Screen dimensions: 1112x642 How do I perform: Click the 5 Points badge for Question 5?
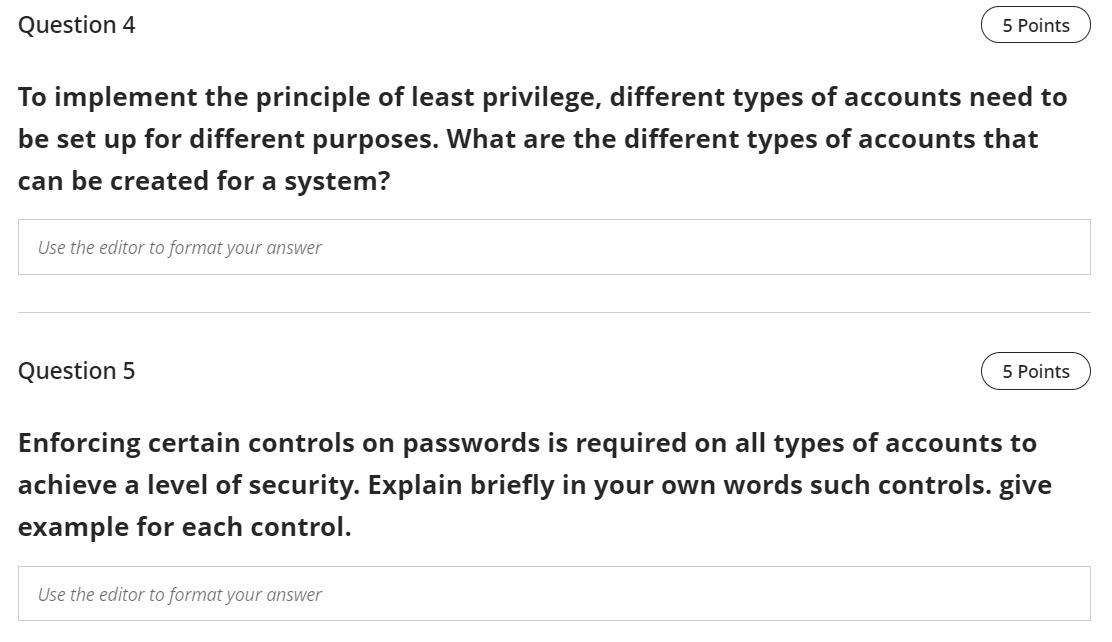1035,370
